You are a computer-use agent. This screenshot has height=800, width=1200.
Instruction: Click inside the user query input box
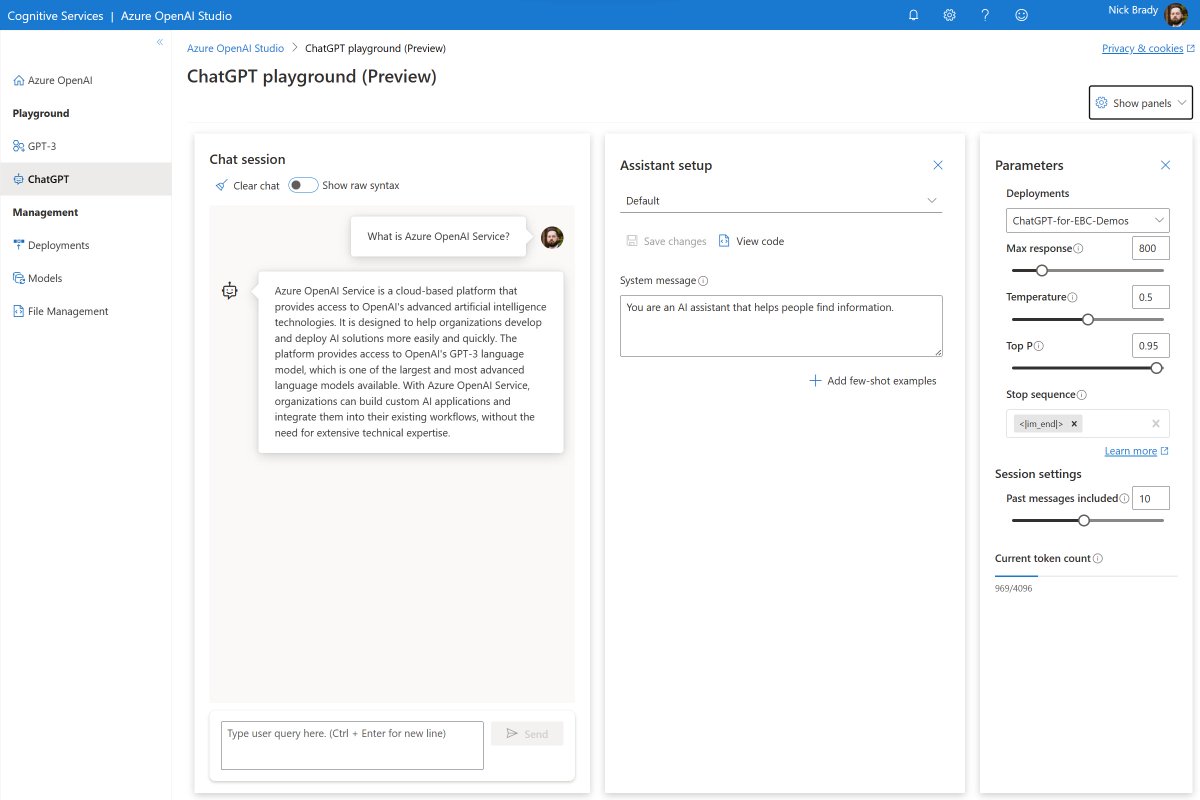[x=350, y=745]
